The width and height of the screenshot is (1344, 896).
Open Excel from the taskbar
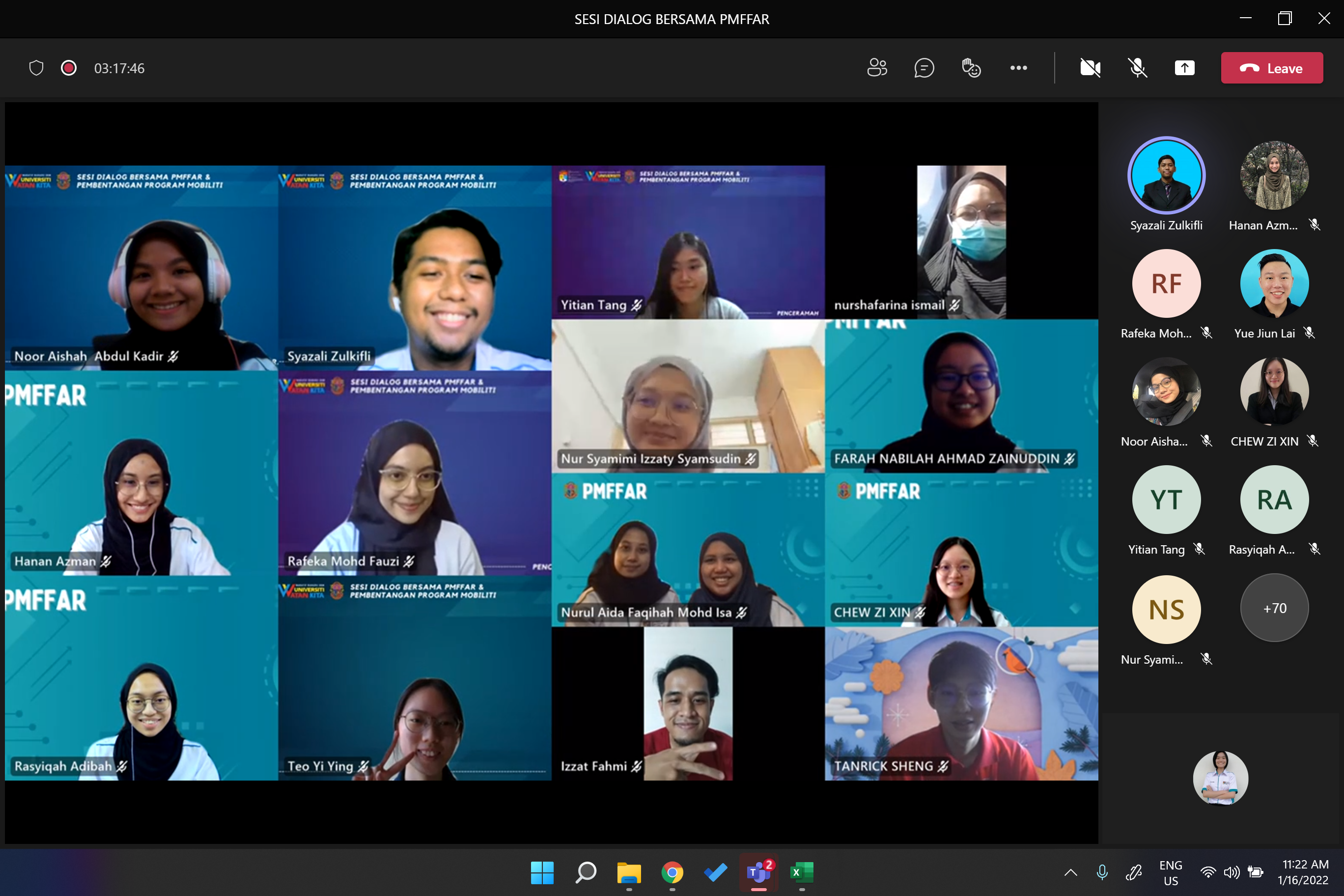(801, 872)
